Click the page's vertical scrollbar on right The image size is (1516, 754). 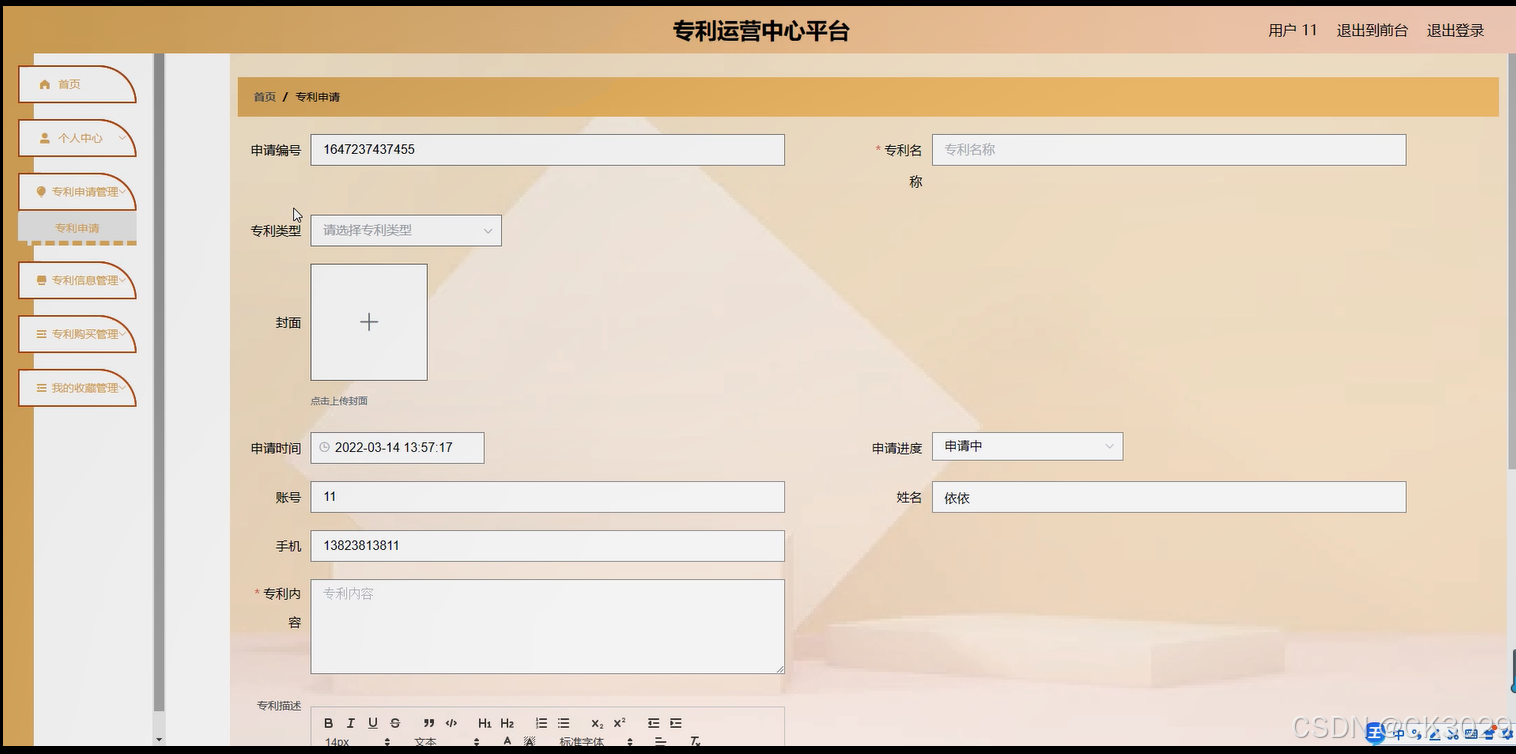(1511, 260)
